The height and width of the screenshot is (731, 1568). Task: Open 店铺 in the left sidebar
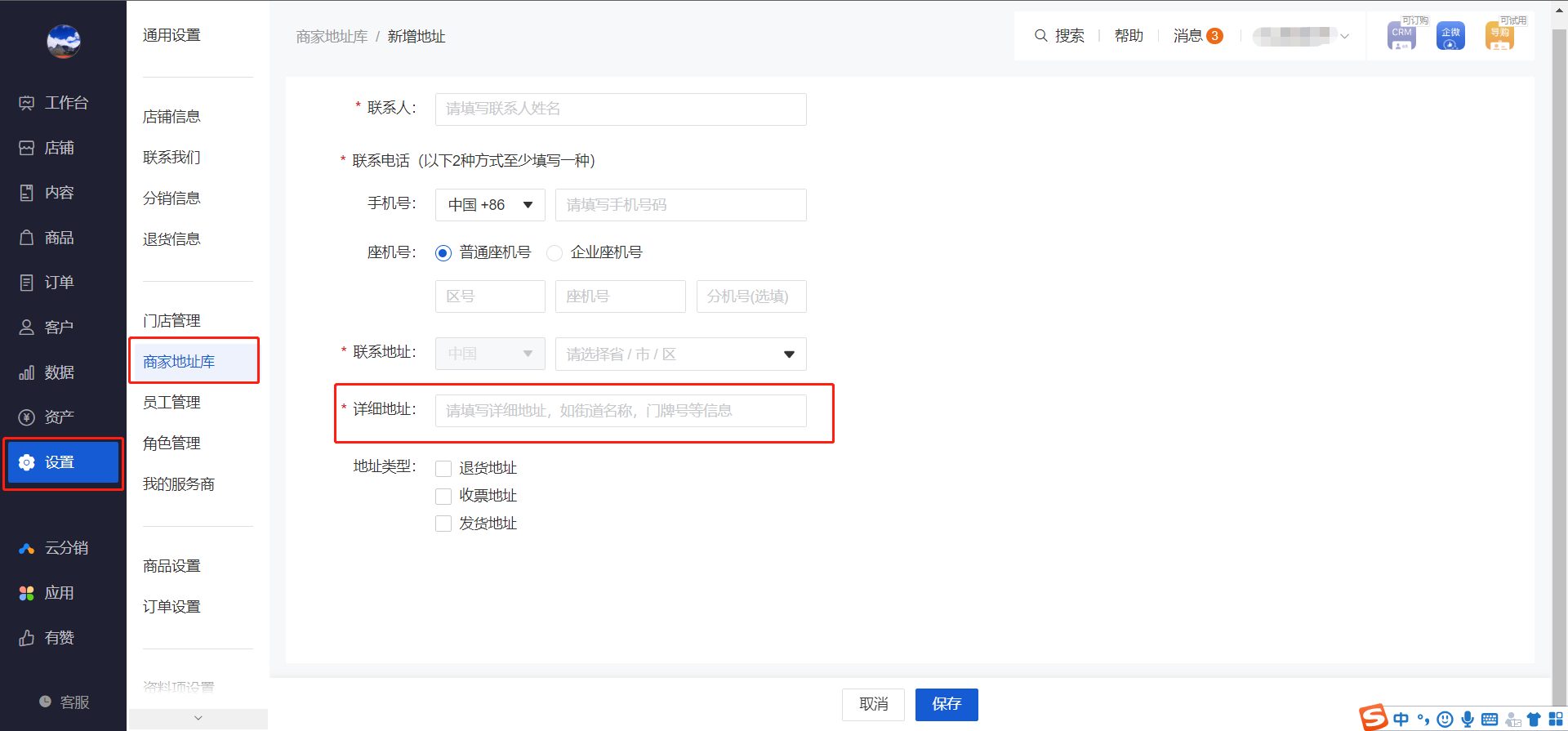coord(47,148)
